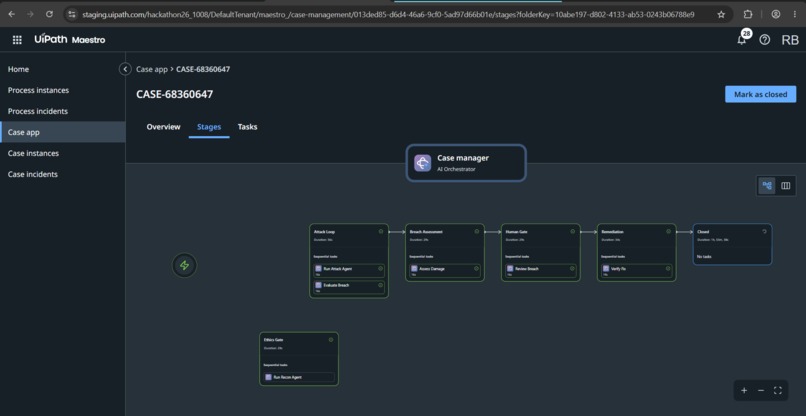Click the Assess Damage task icon
Viewport: 806px width, 416px height.
414,268
